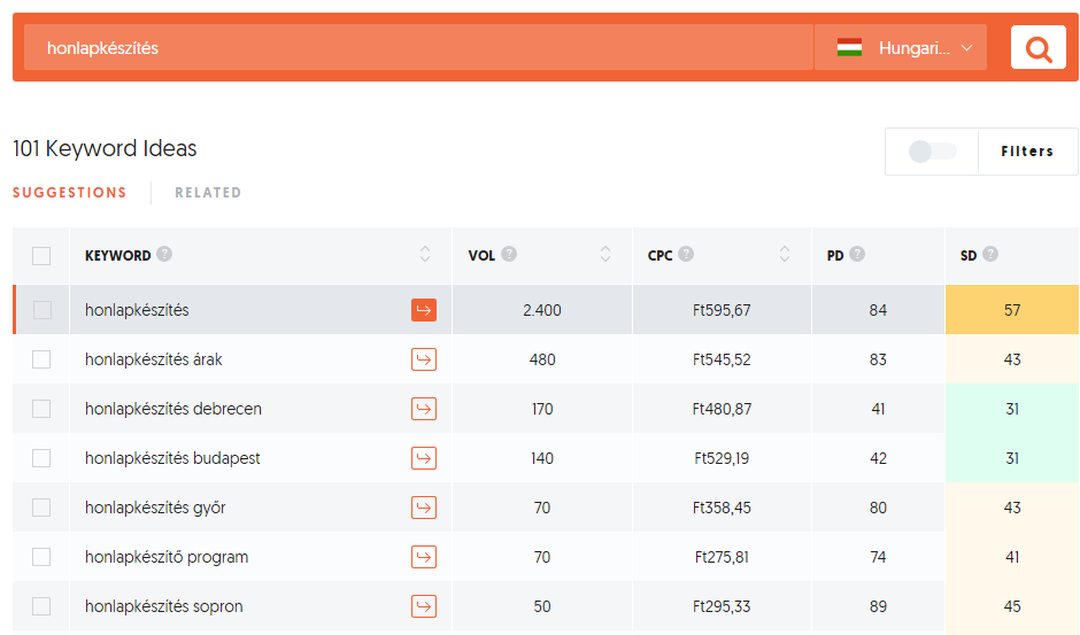The height and width of the screenshot is (635, 1080).
Task: Click the CPC value Ft545,52
Action: tap(722, 360)
